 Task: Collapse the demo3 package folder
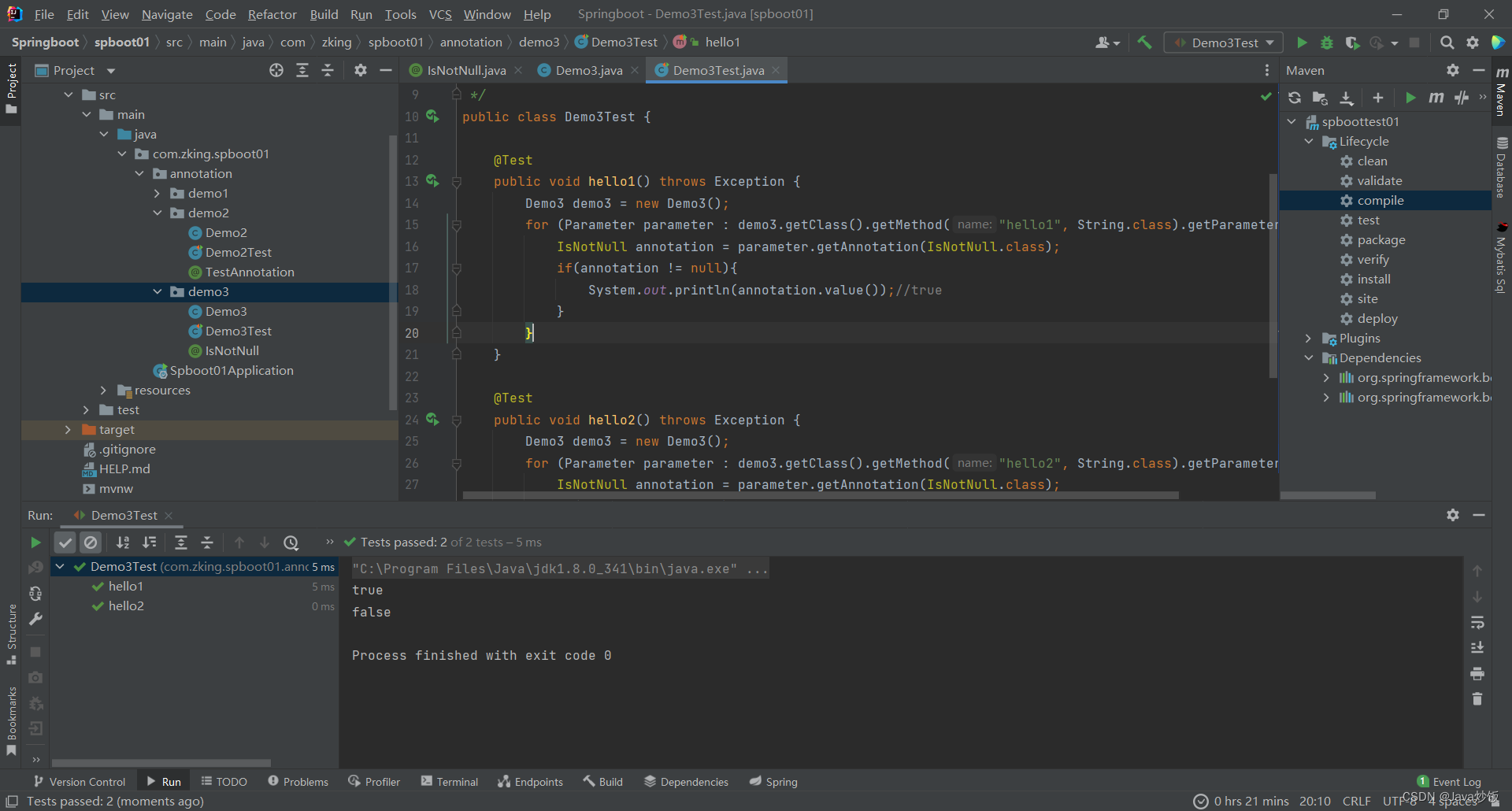[157, 291]
